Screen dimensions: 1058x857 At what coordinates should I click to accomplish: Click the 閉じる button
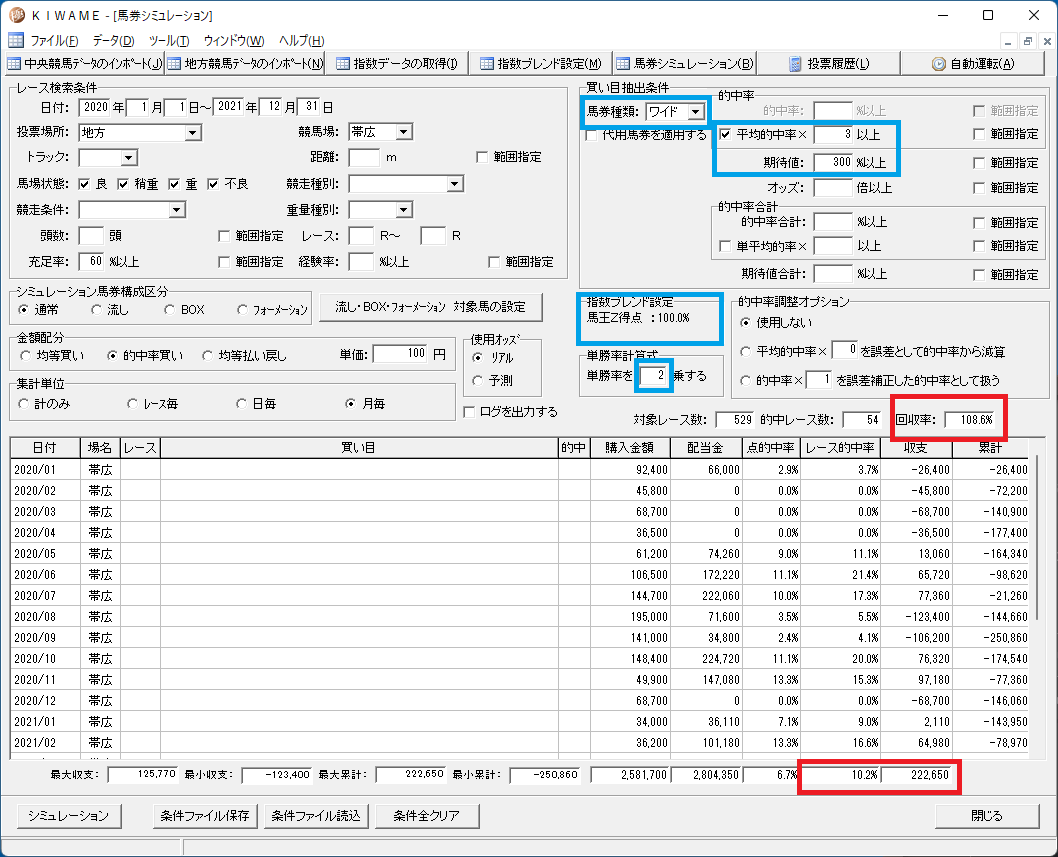pyautogui.click(x=986, y=816)
